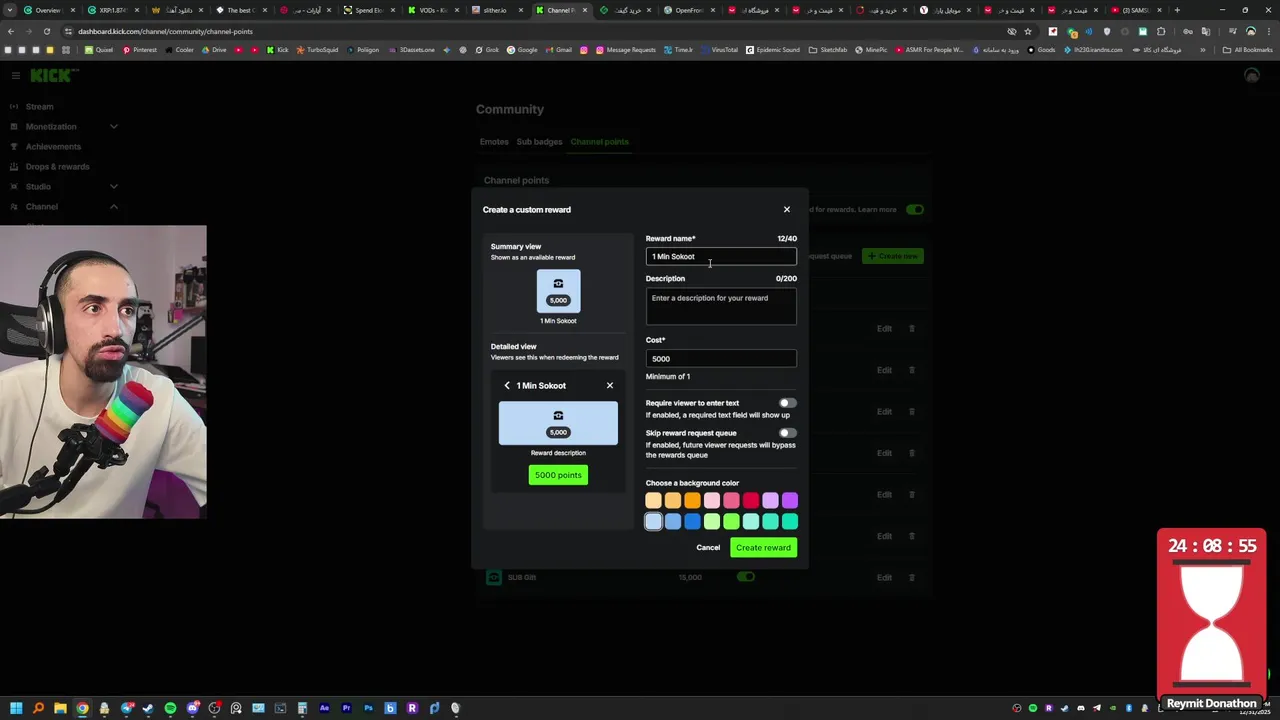1280x720 pixels.
Task: Click Edit on the SUB Gift row
Action: click(x=884, y=577)
